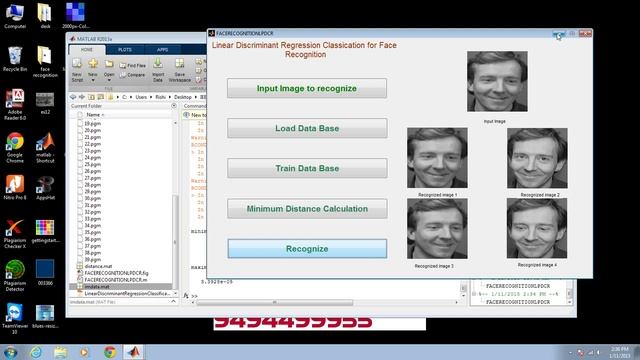Viewport: 640px width, 360px height.
Task: Click the Users segment in the address path
Action: (141, 97)
